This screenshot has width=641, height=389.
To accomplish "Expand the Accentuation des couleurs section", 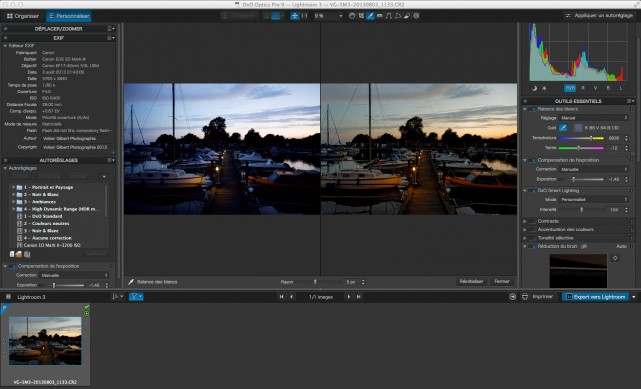I will tap(525, 230).
